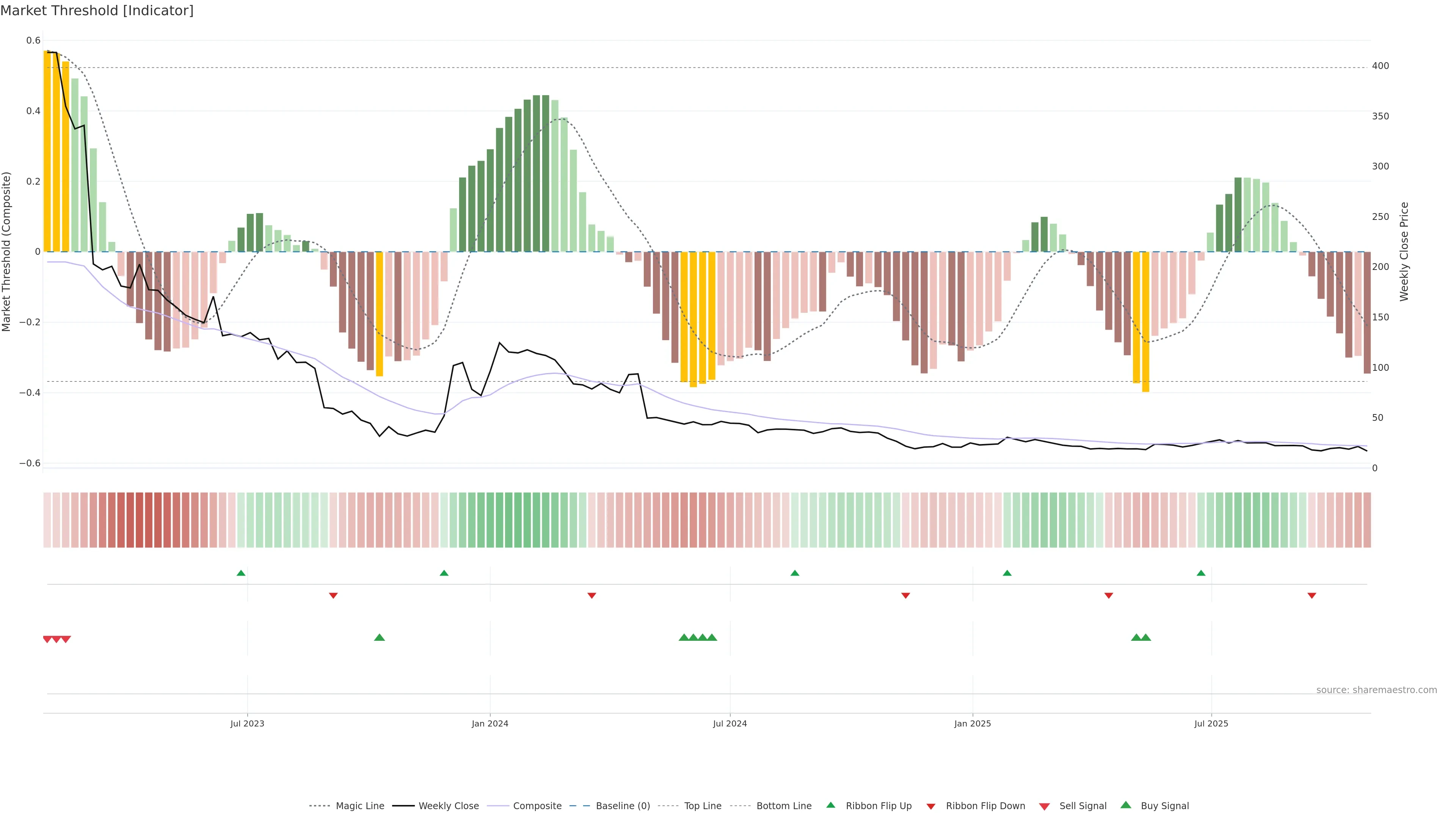Click the first red sell signal triangle
The width and height of the screenshot is (1456, 819).
click(x=47, y=639)
